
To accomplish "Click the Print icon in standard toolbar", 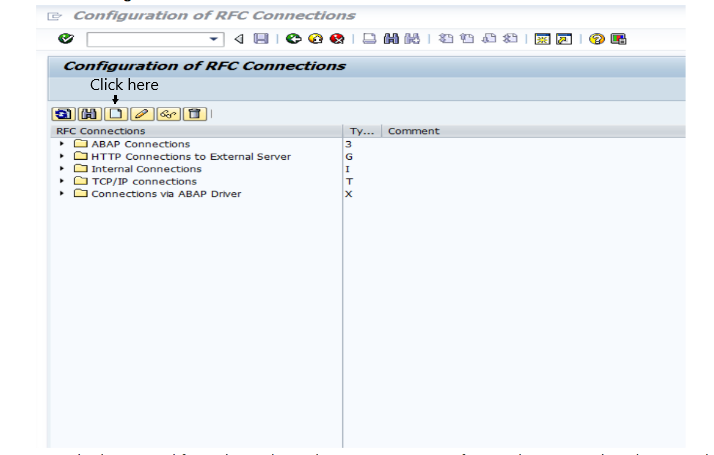I will point(369,39).
